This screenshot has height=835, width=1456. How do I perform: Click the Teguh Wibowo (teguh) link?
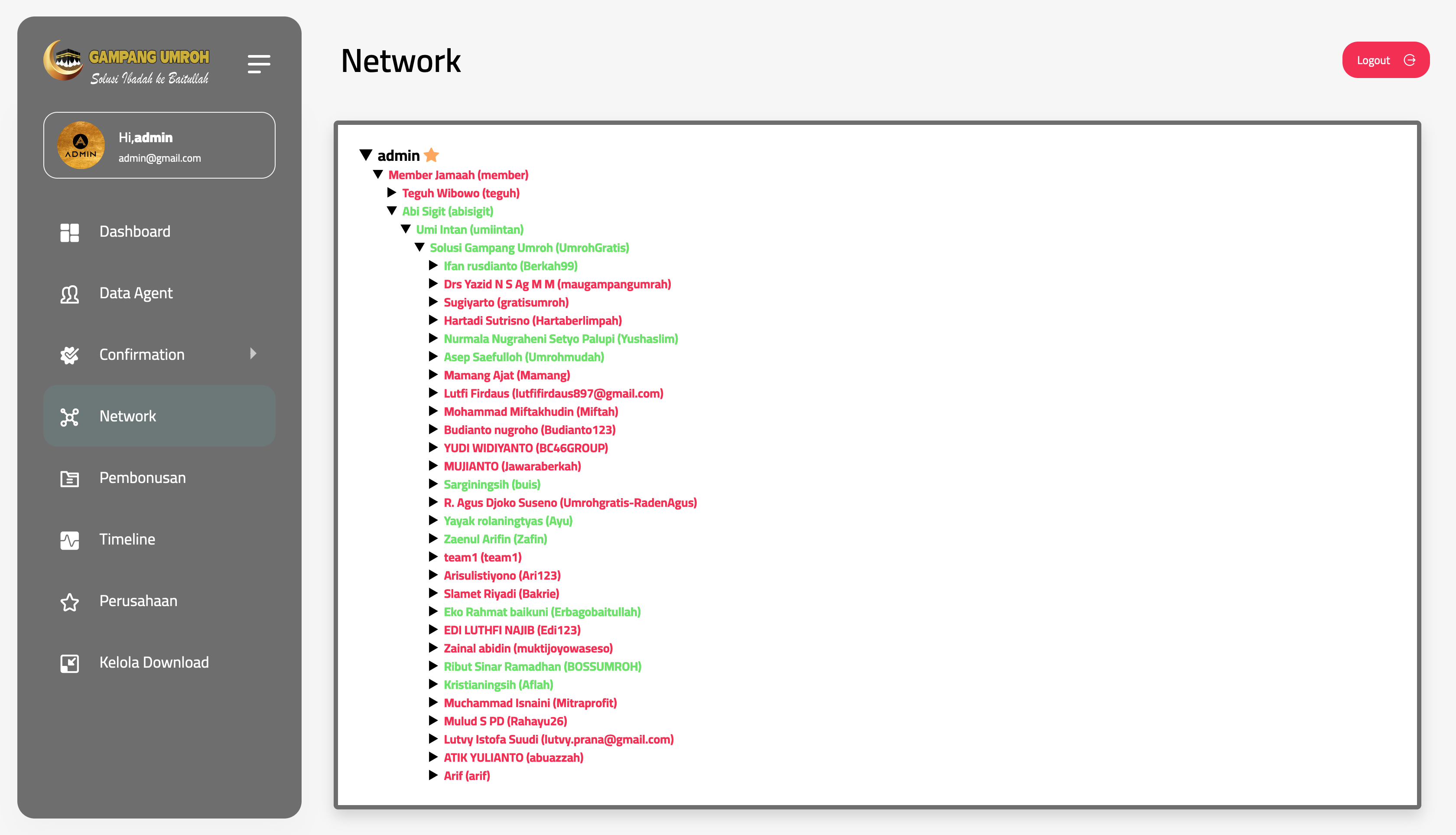(x=461, y=193)
